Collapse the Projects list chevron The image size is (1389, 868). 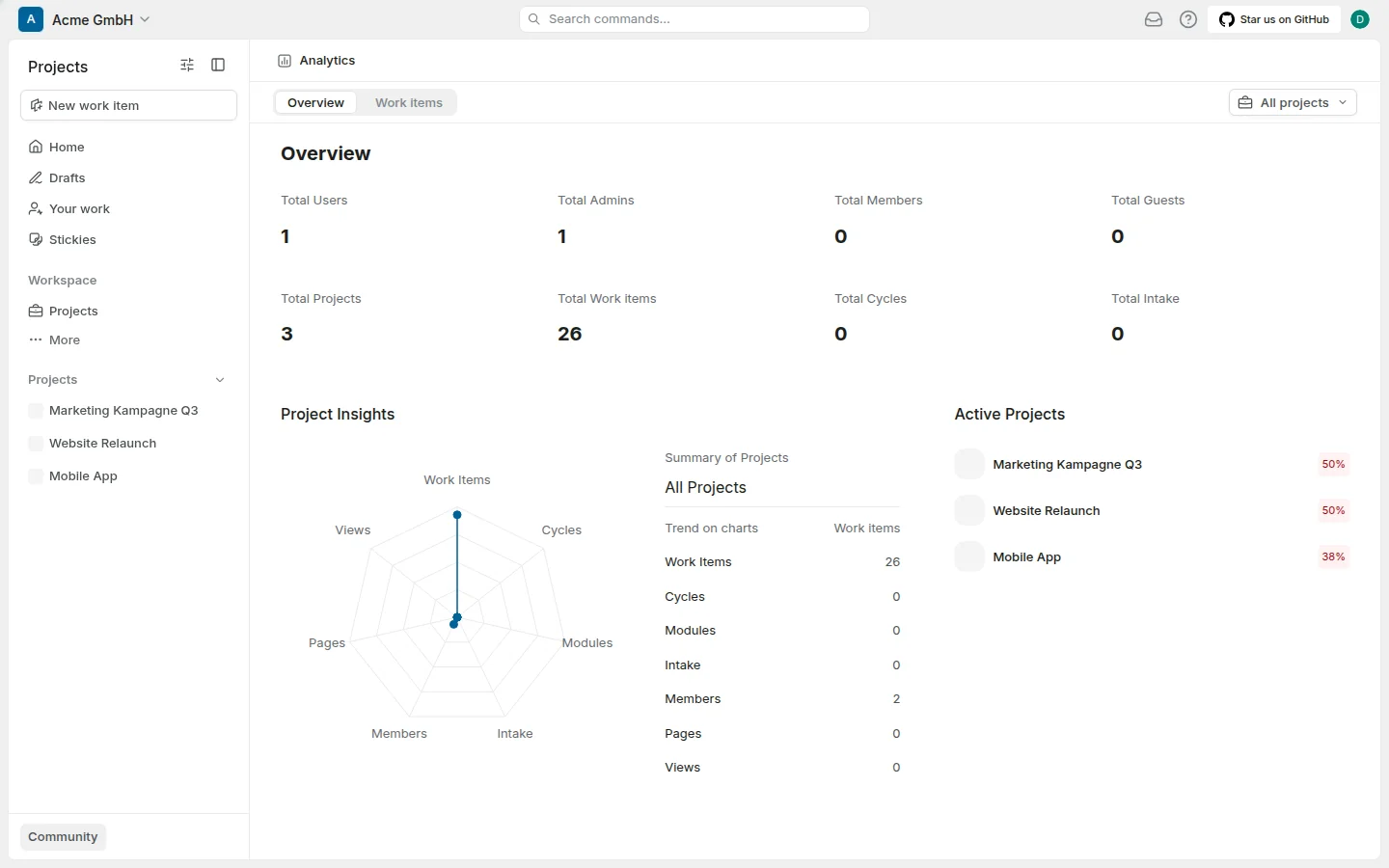(220, 380)
